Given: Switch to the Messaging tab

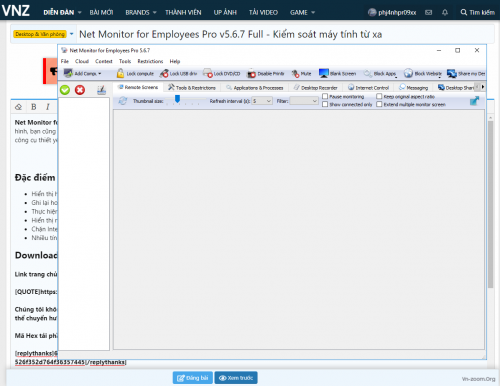Looking at the screenshot, I should (414, 88).
